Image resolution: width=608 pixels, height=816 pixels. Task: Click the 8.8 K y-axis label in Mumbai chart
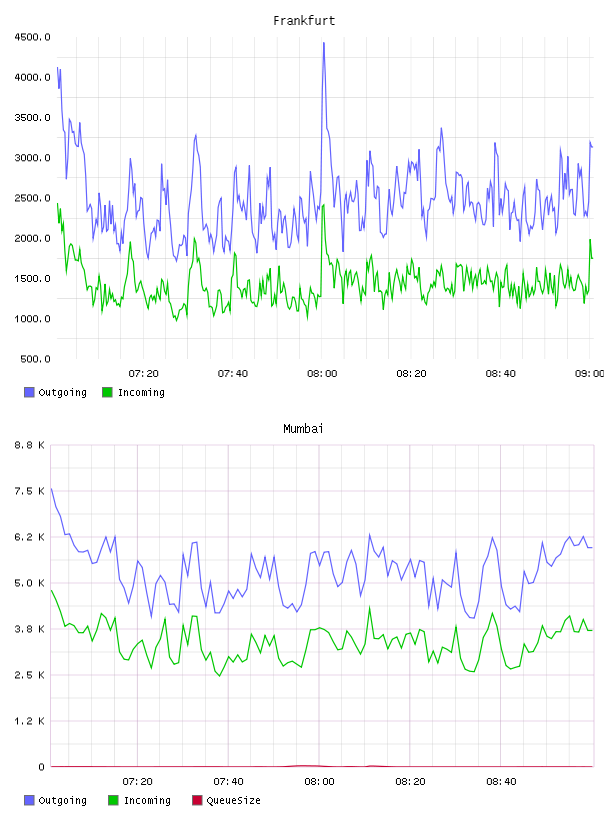[30, 445]
